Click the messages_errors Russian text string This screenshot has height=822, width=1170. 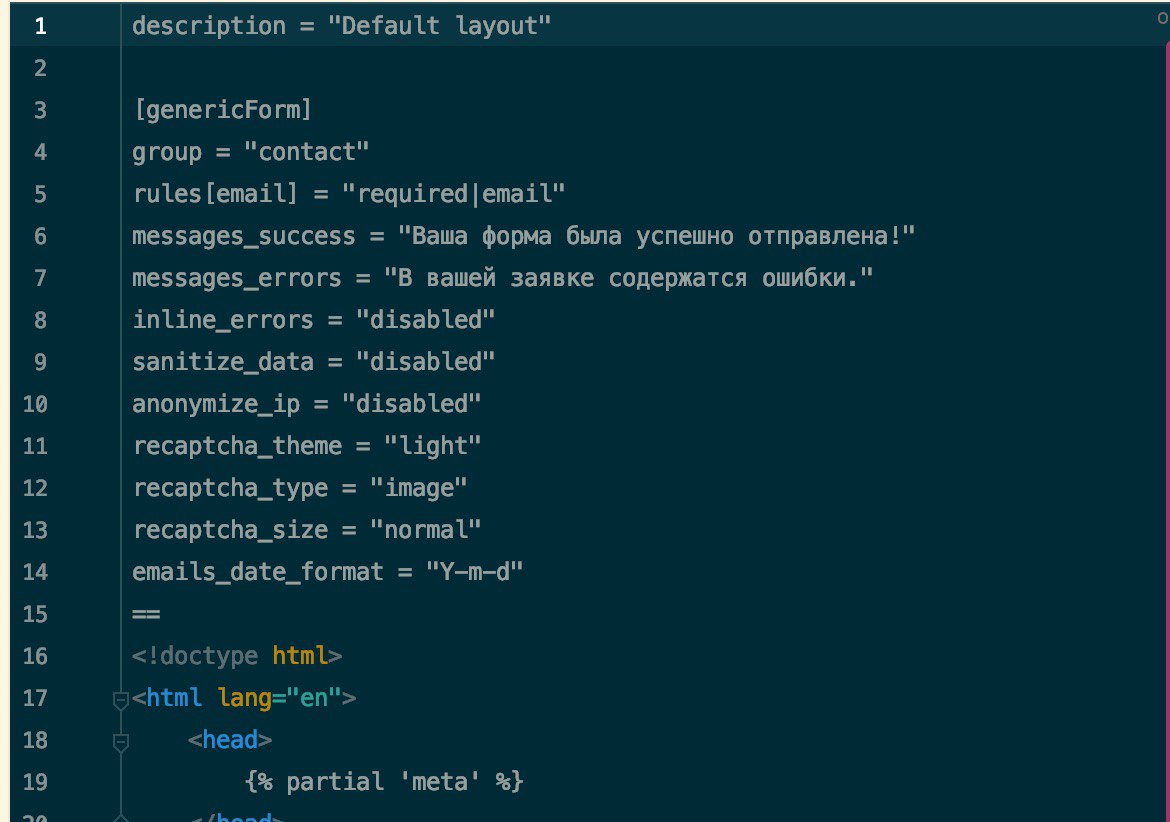pos(628,278)
